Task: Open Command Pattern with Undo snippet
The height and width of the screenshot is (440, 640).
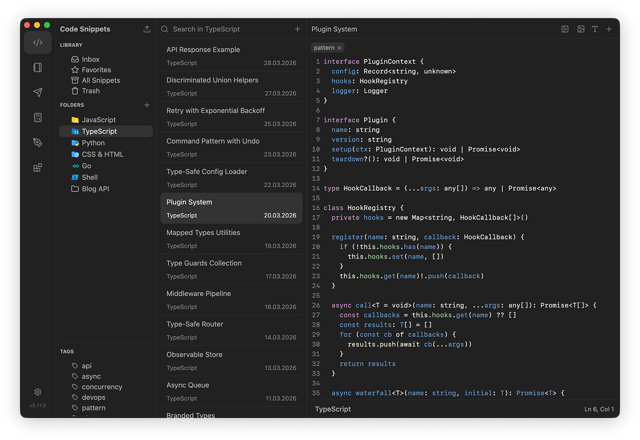Action: coord(231,147)
